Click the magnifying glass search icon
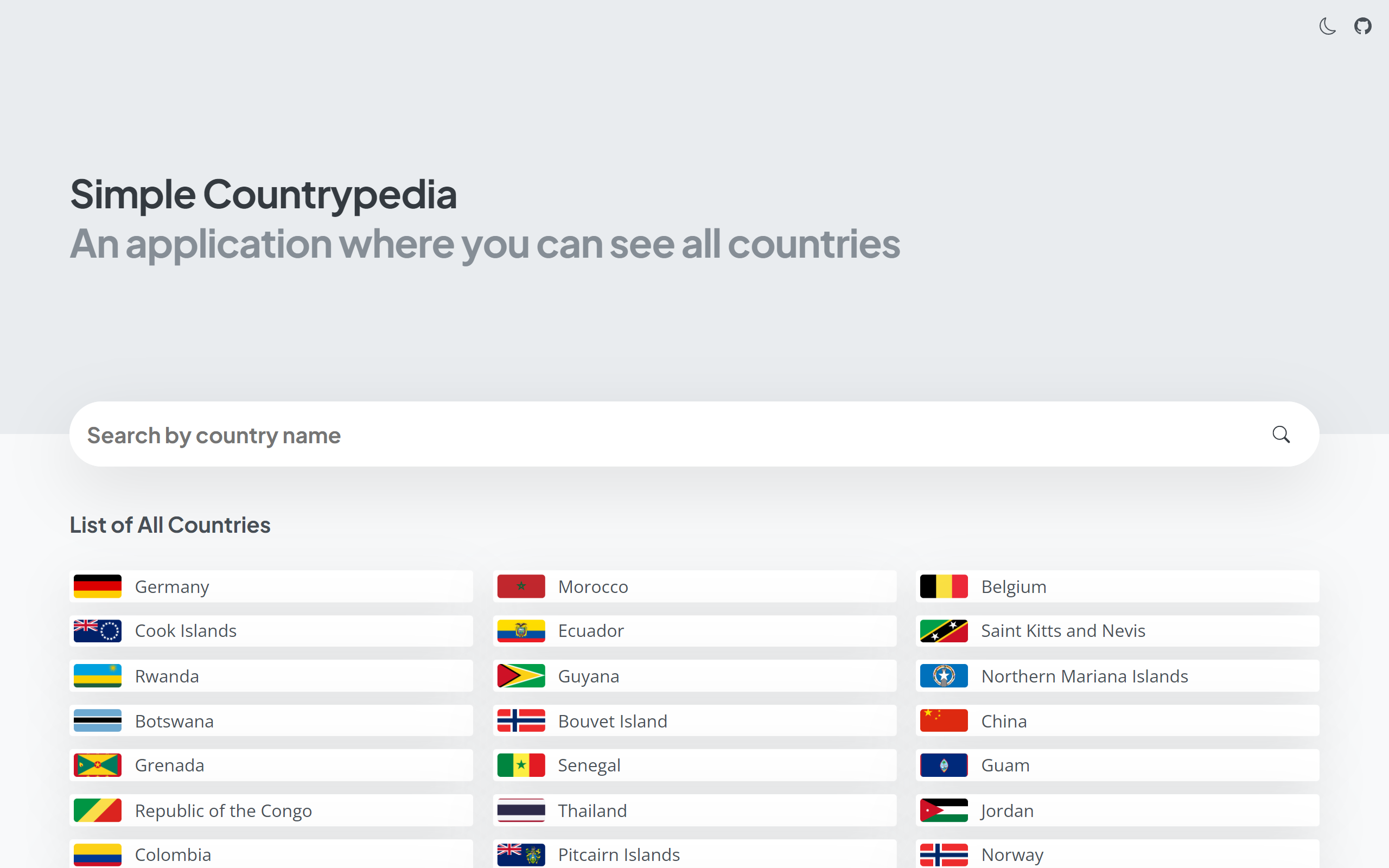Screen dimensions: 1389x868 (1280, 435)
